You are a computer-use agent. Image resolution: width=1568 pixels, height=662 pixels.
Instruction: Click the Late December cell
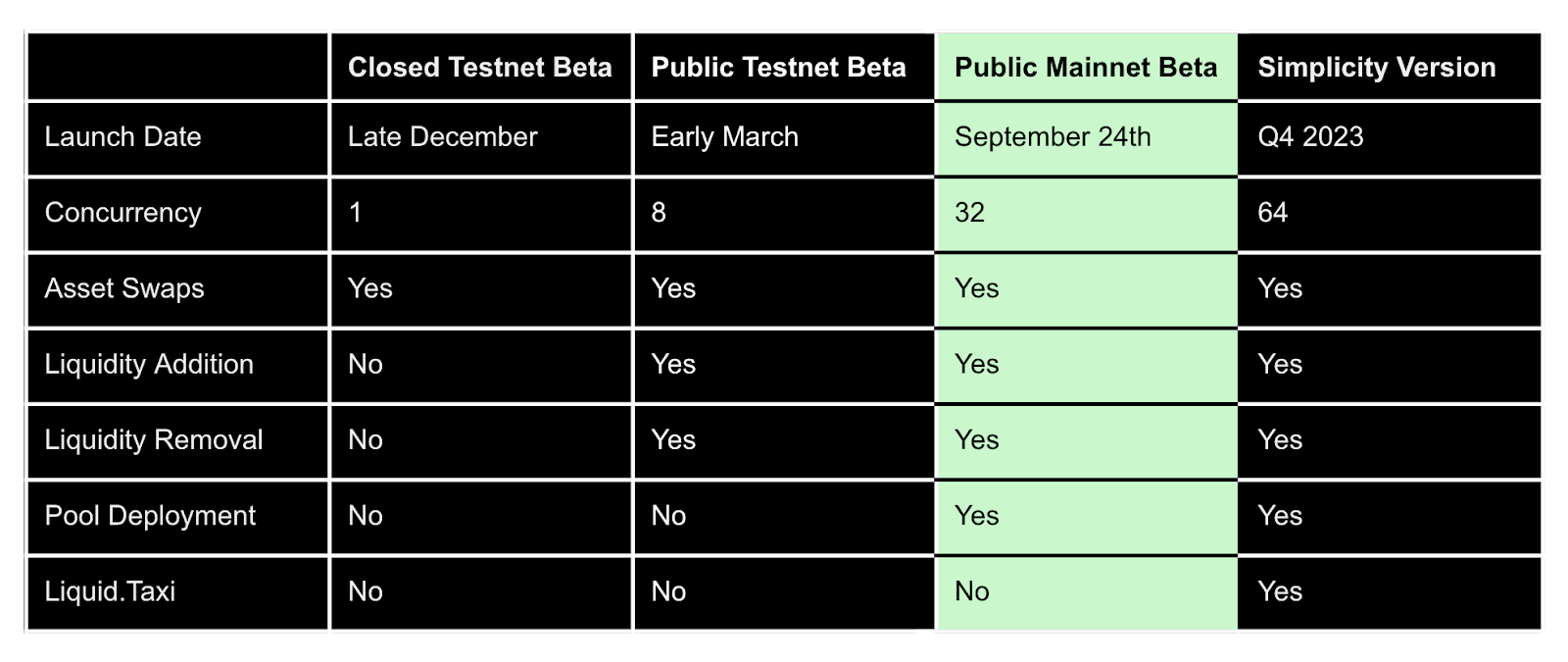(480, 137)
